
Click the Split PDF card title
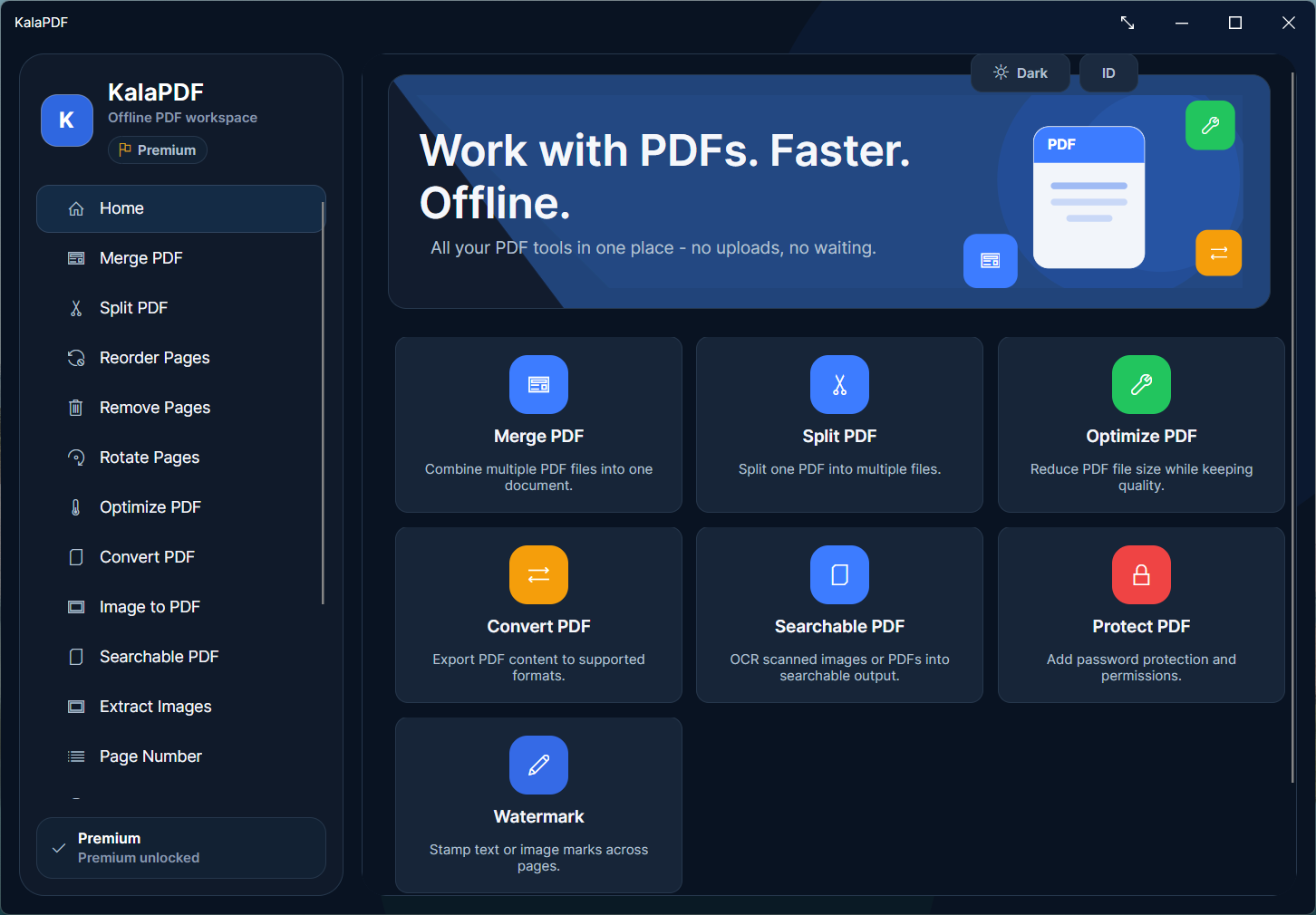tap(839, 437)
